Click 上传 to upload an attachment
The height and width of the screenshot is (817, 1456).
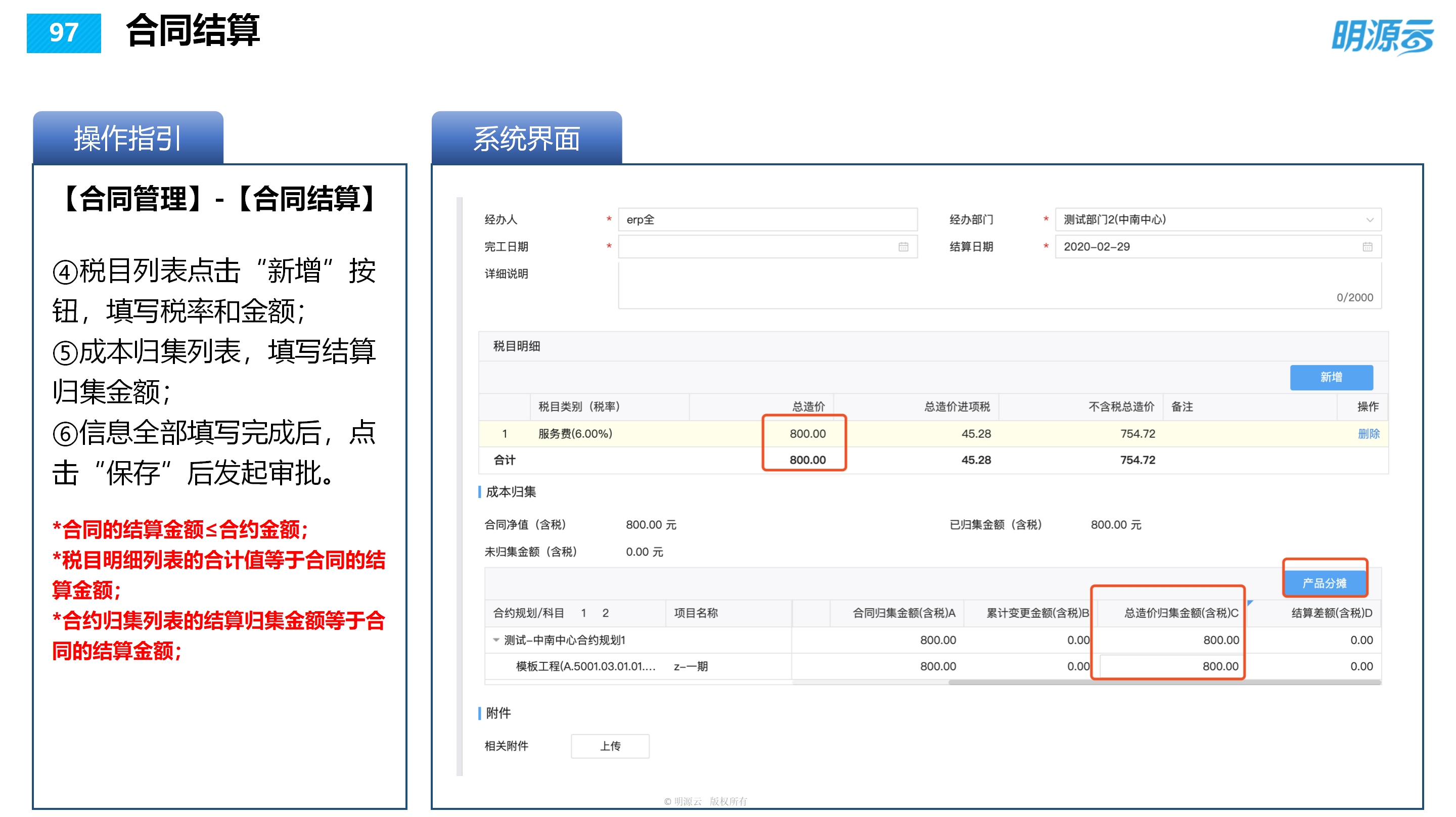pos(610,746)
